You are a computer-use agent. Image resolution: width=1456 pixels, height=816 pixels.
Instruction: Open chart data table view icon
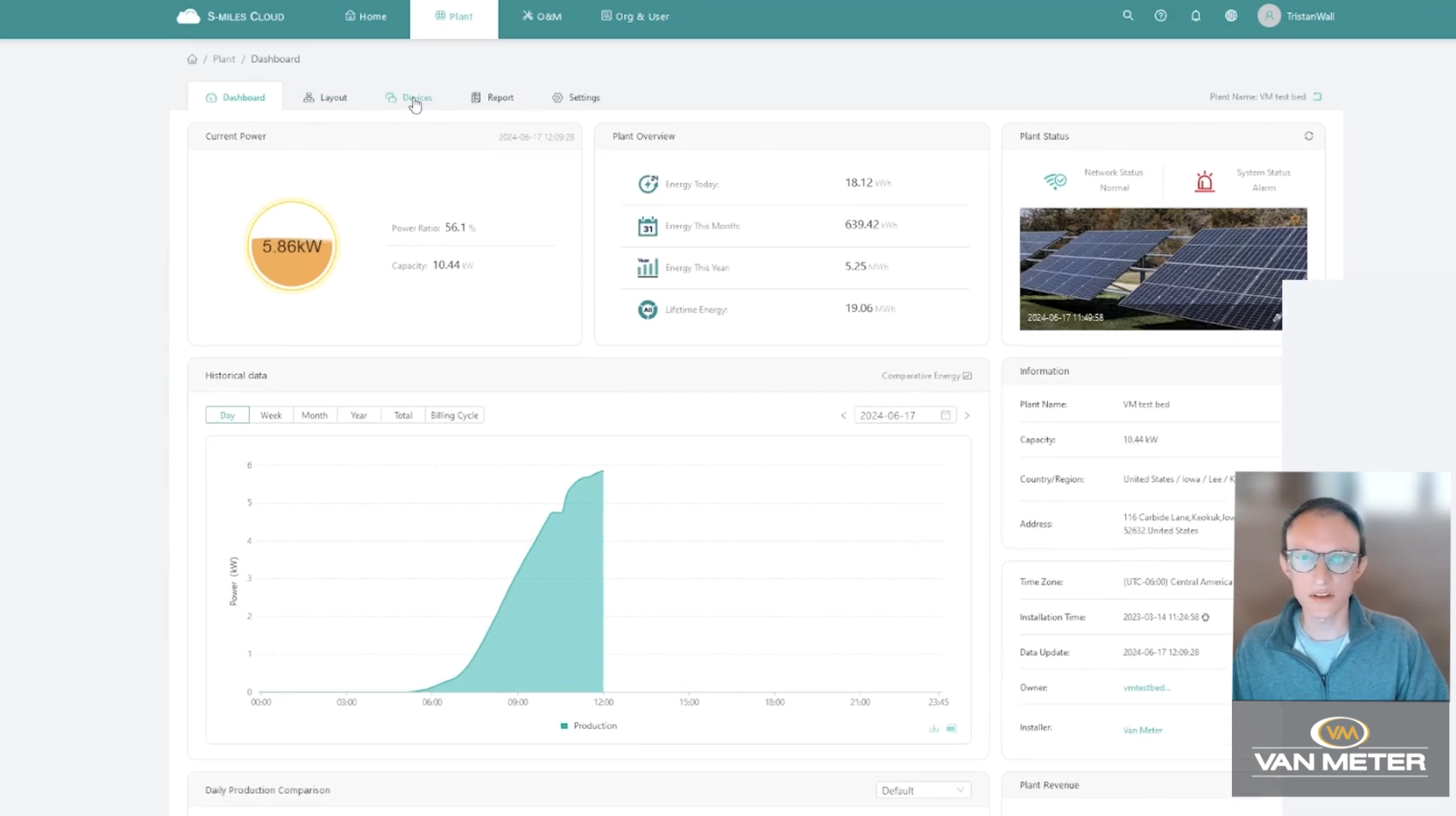click(x=951, y=729)
